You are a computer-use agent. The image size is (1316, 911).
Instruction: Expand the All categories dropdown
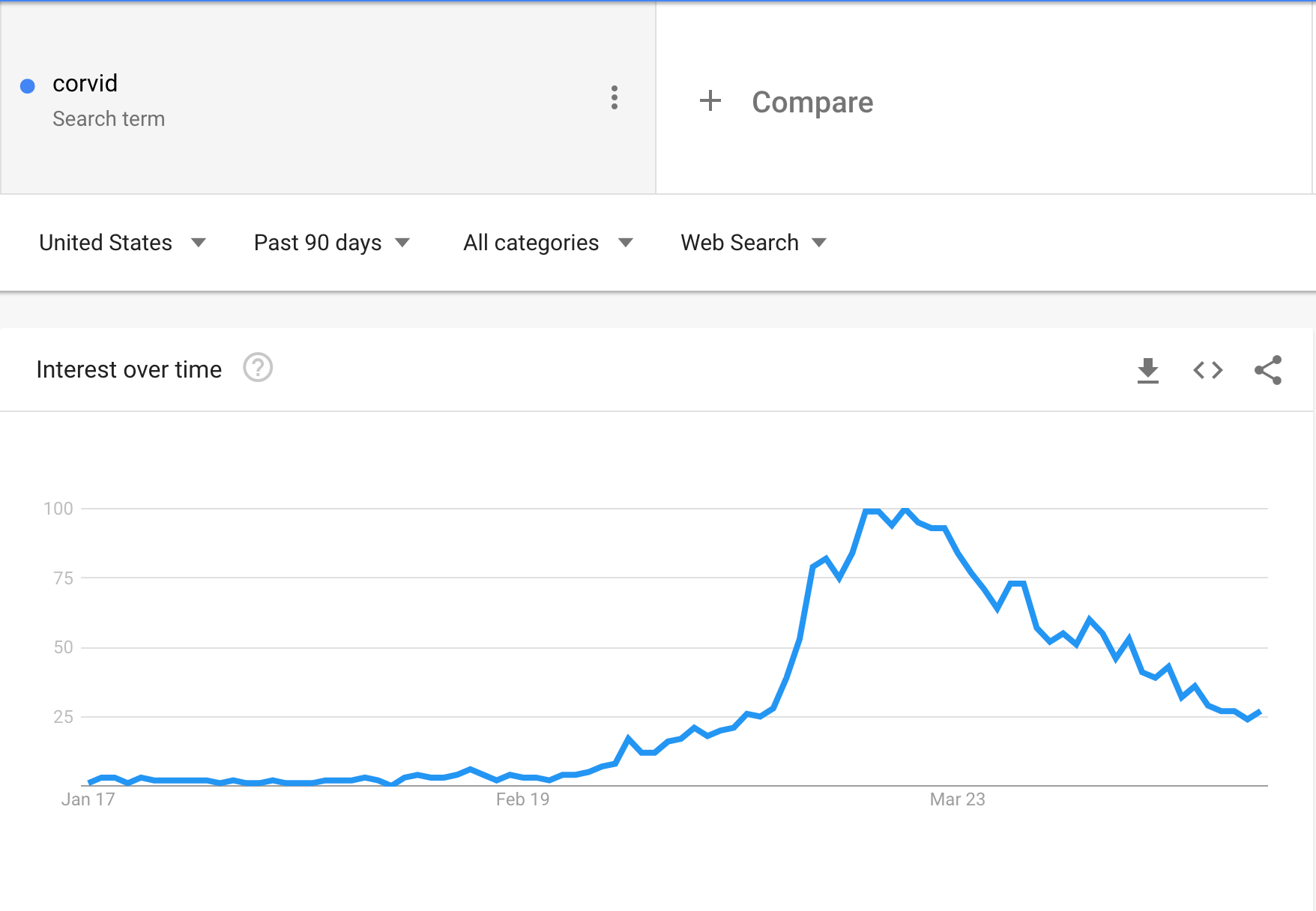548,243
